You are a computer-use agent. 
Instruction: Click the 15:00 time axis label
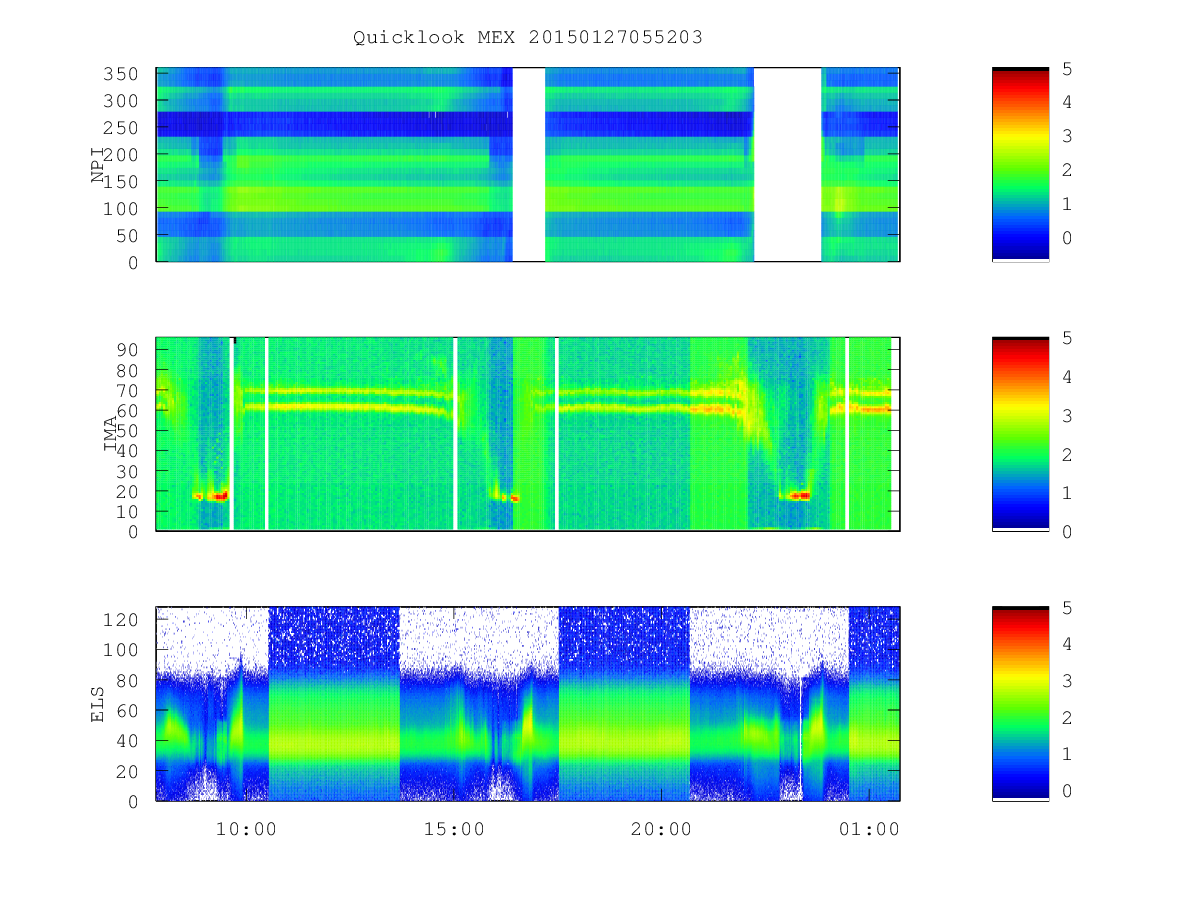click(454, 829)
